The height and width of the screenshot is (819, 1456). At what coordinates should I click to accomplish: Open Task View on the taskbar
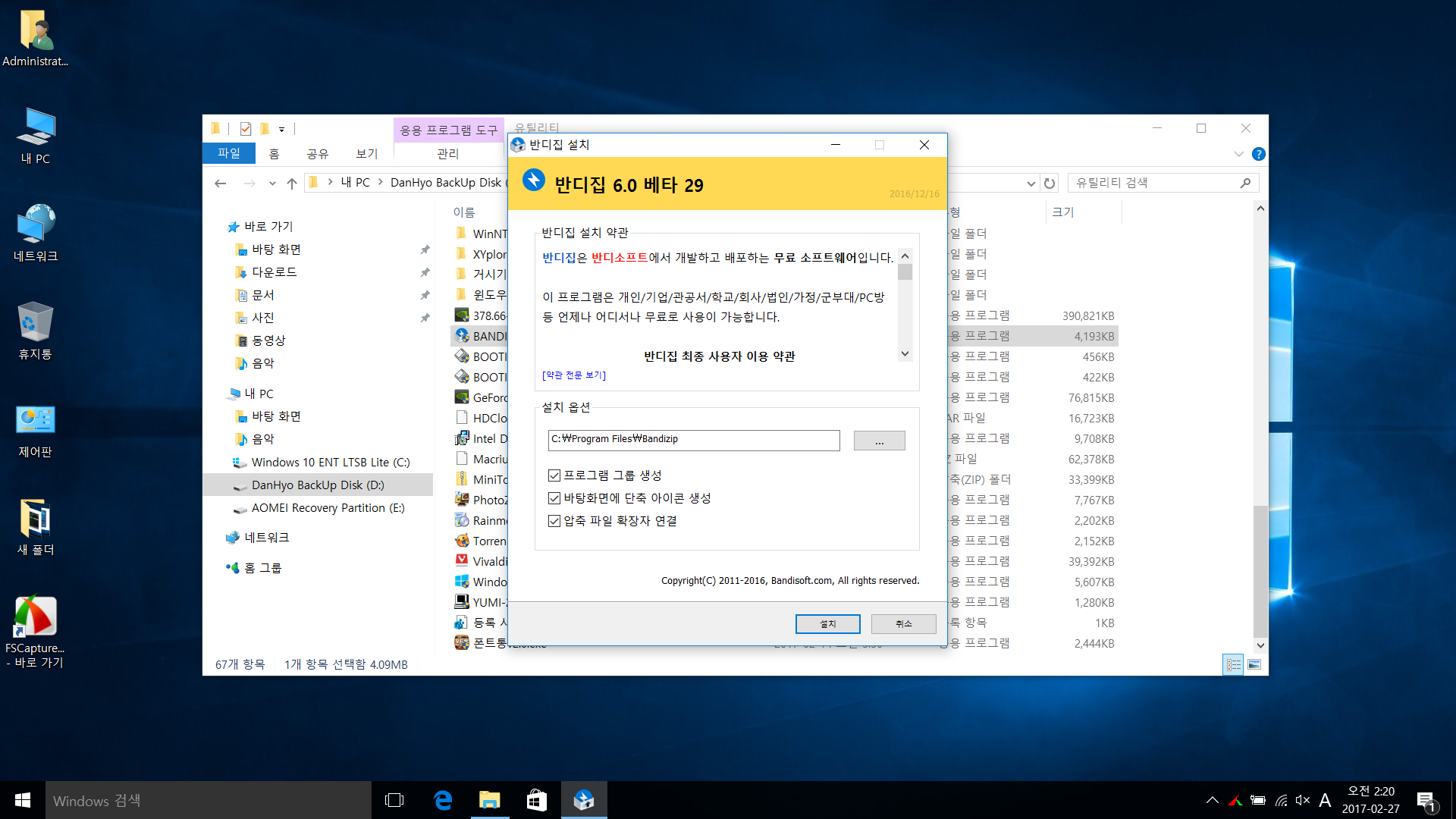tap(394, 800)
